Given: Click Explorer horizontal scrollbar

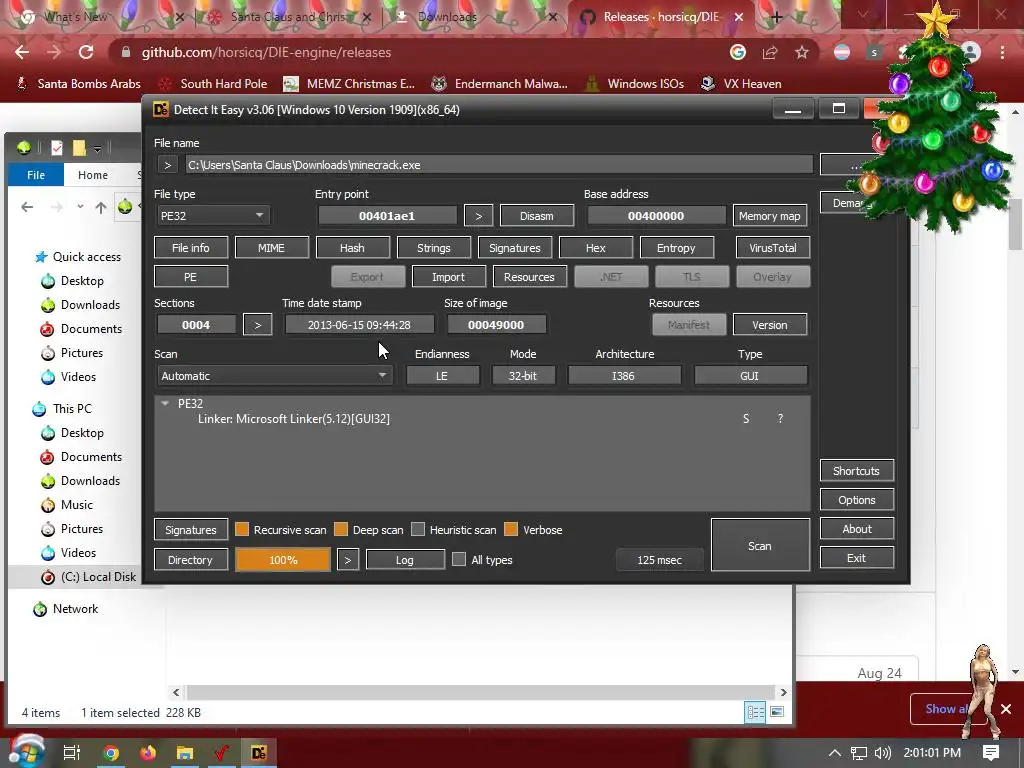Looking at the screenshot, I should pyautogui.click(x=480, y=692).
